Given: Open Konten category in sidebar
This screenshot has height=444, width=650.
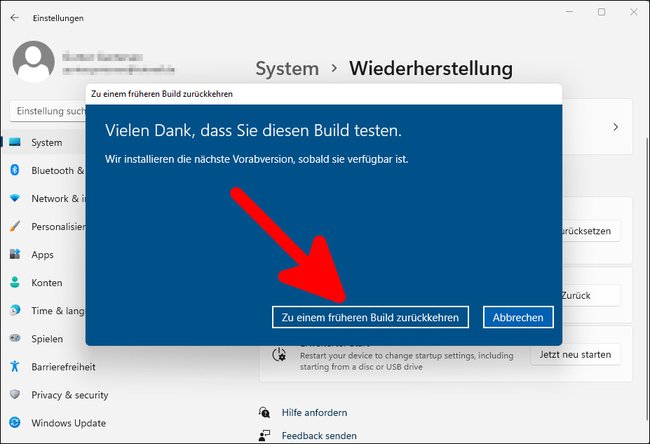Looking at the screenshot, I should (45, 283).
